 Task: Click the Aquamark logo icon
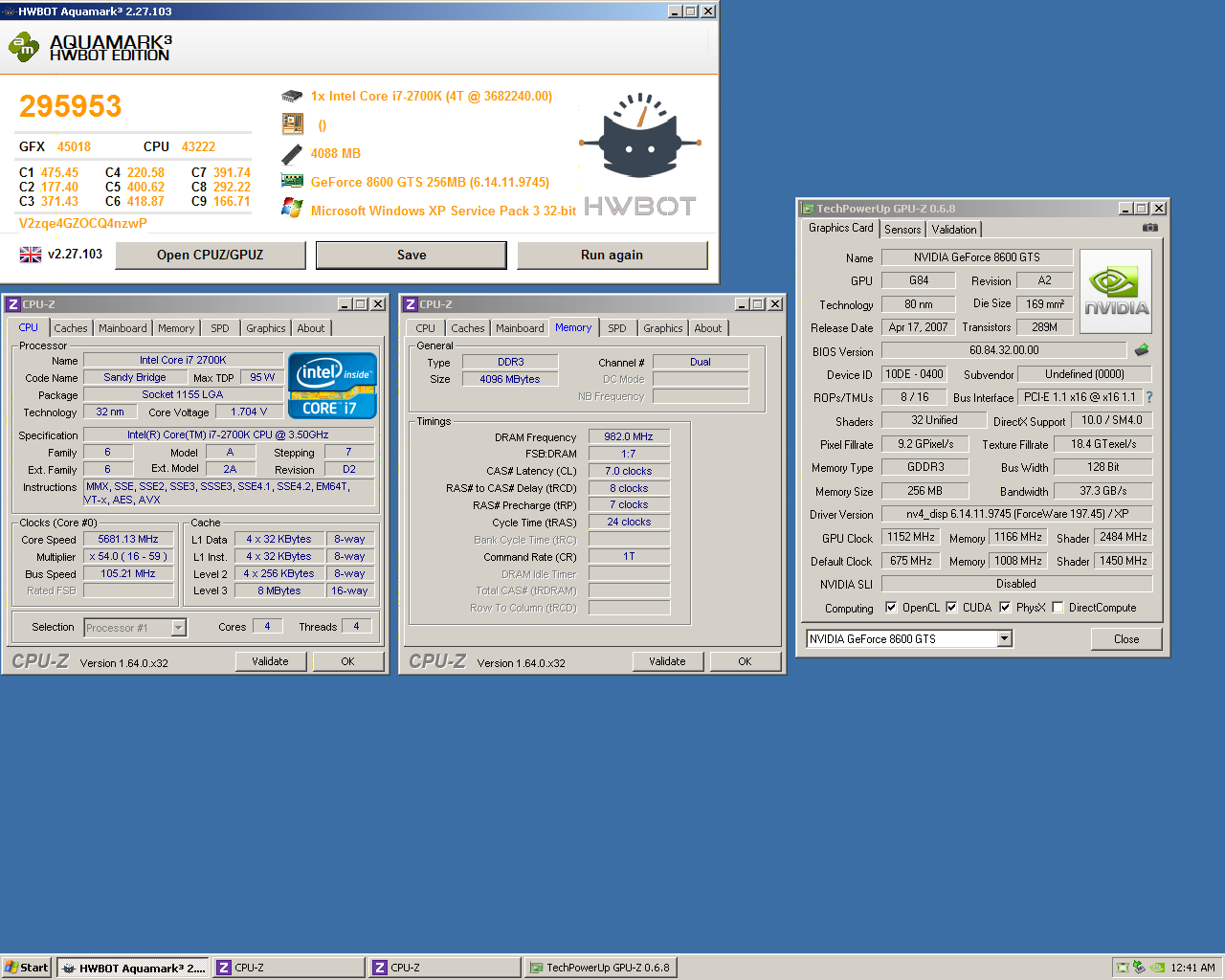(x=24, y=47)
